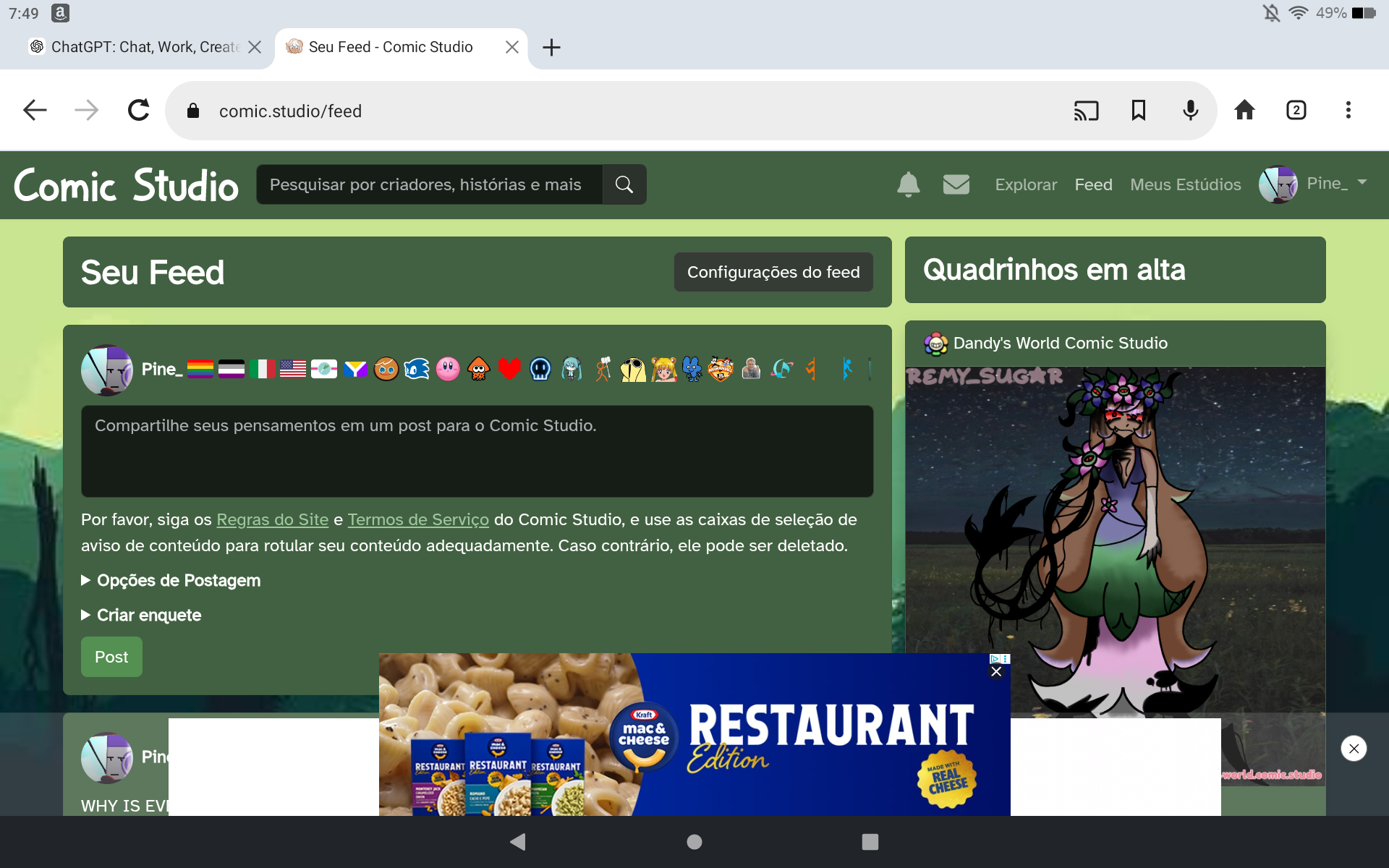Open the Regras do Site link
This screenshot has width=1389, height=868.
coord(272,519)
